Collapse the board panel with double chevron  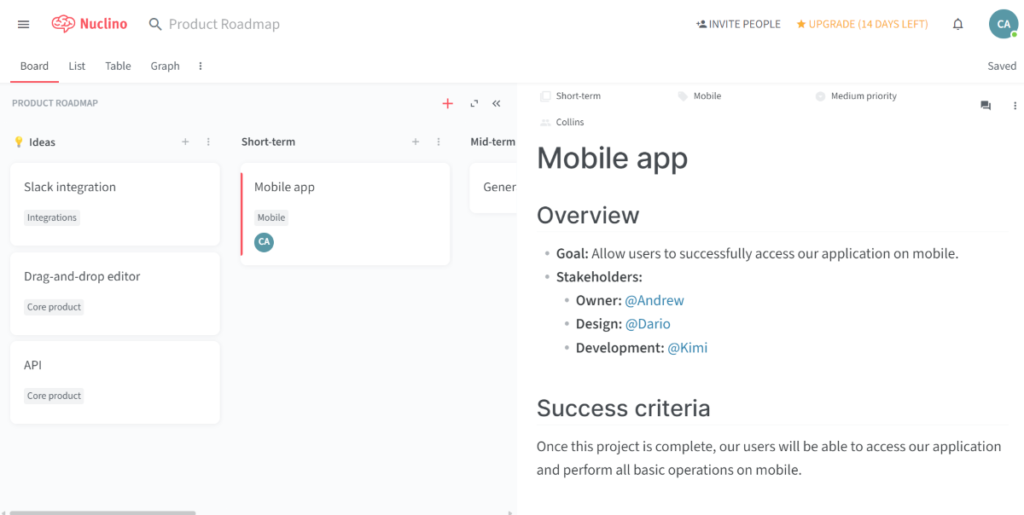pos(496,103)
